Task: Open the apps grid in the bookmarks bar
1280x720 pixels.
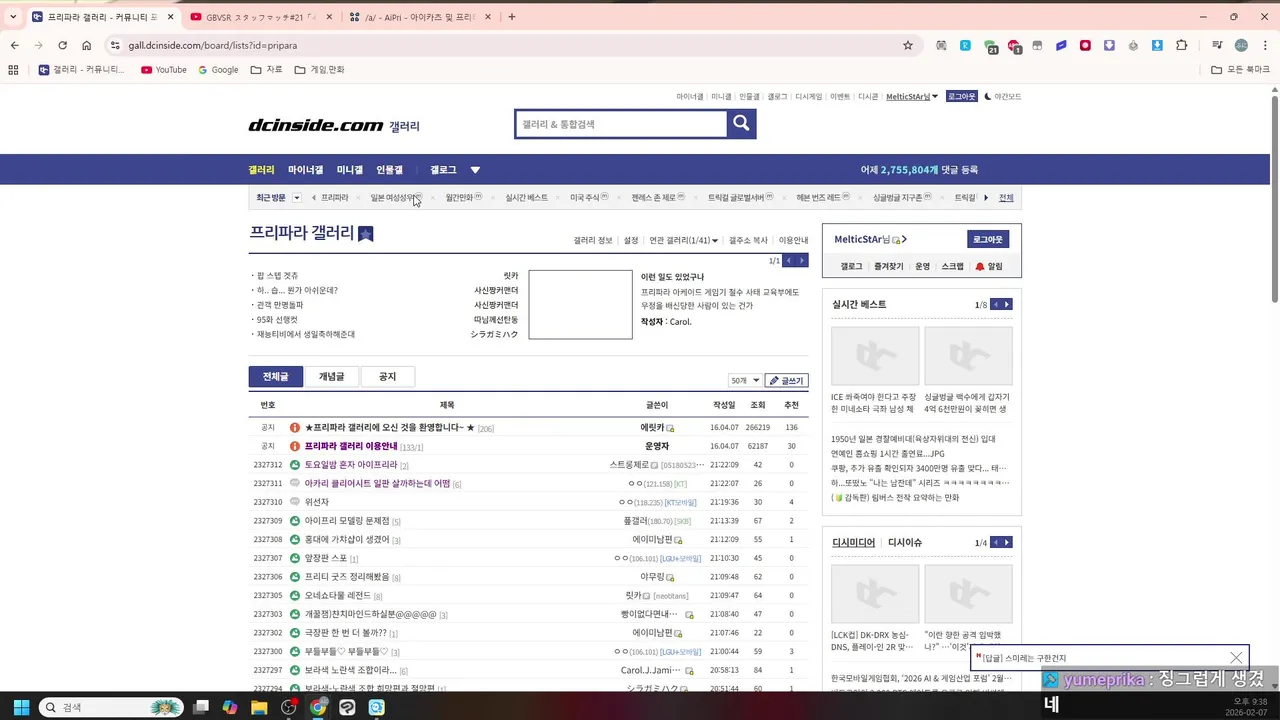Action: [13, 70]
